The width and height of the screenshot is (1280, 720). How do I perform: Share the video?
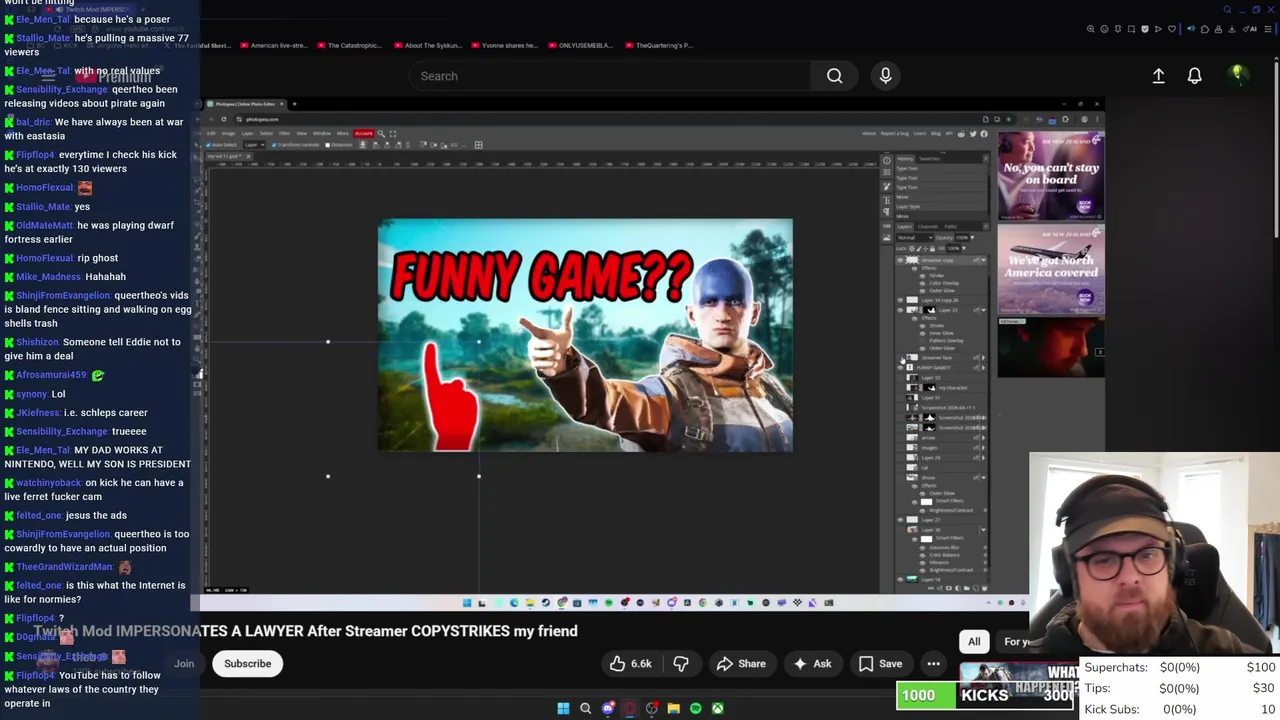[x=741, y=664]
